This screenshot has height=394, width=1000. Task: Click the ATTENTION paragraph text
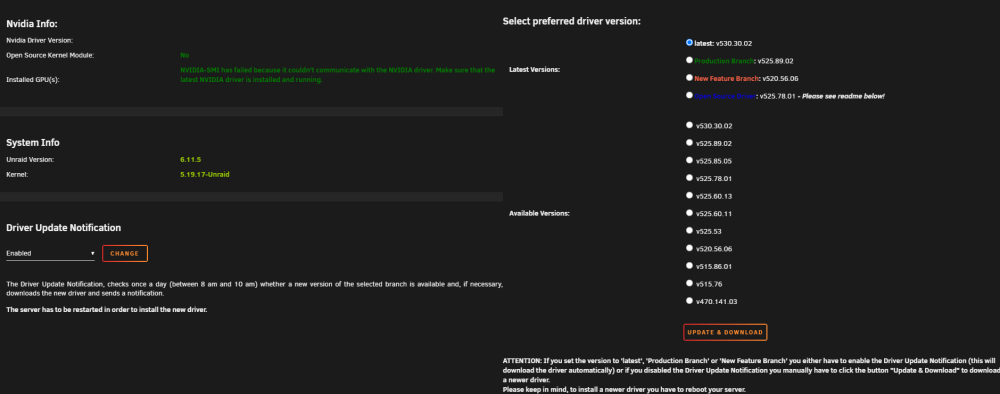pos(751,375)
